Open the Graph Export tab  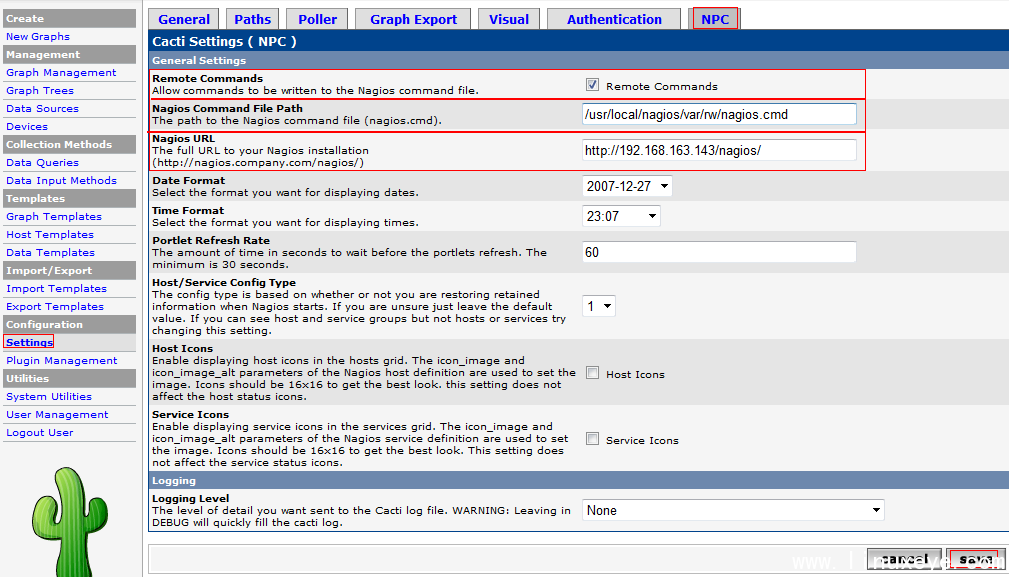[413, 19]
